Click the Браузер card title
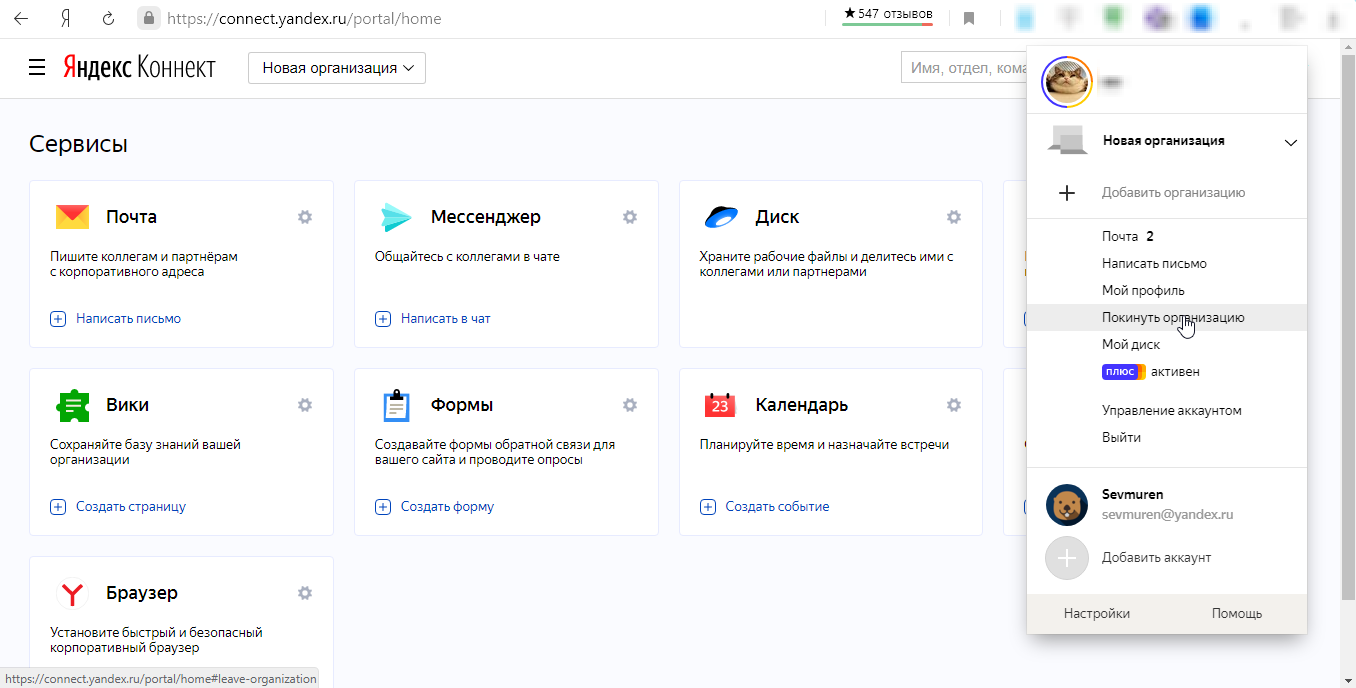The width and height of the screenshot is (1356, 688). 142,593
